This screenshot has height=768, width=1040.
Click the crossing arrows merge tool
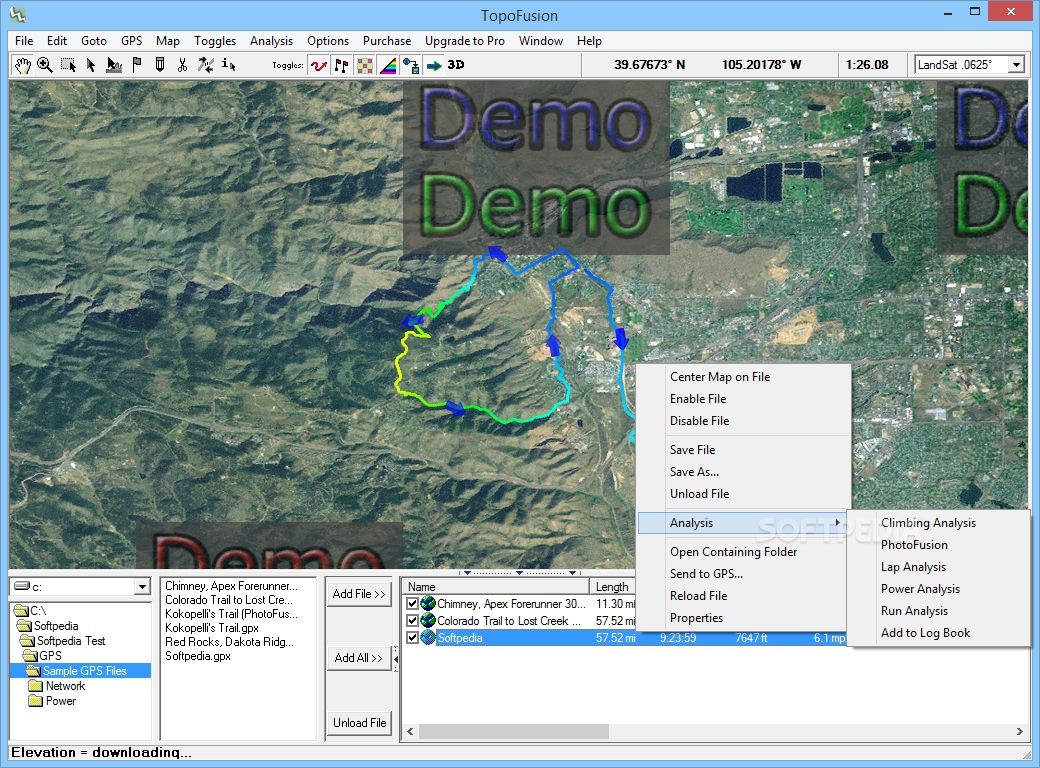(206, 65)
